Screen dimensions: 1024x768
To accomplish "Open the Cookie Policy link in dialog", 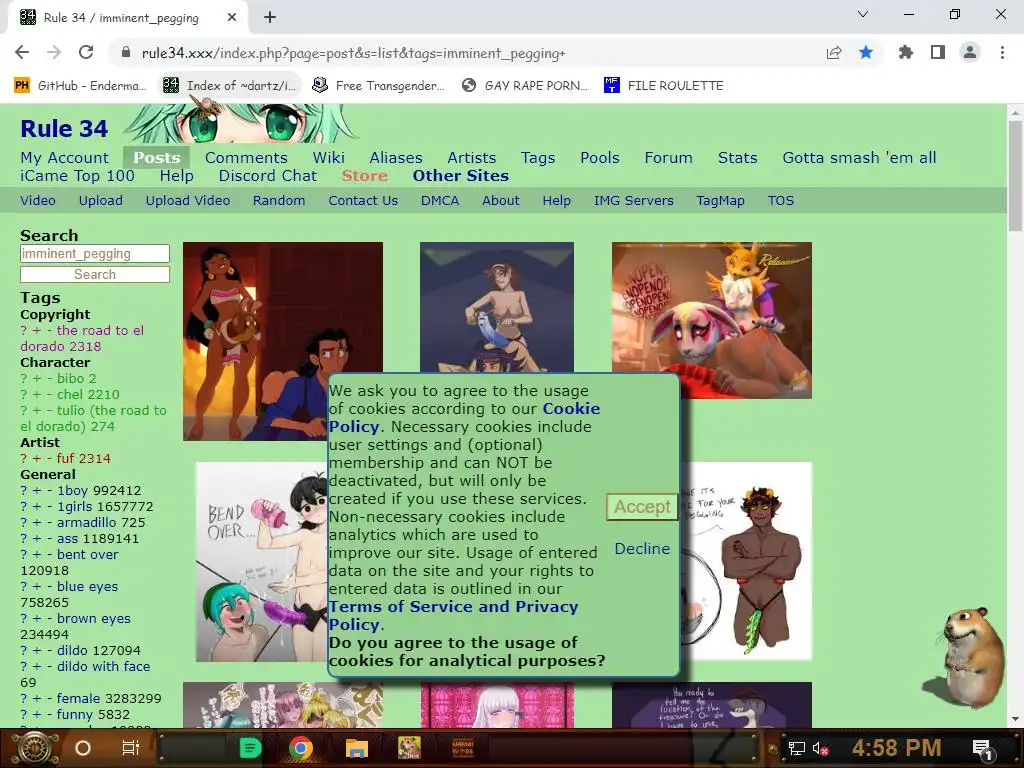I will click(464, 417).
